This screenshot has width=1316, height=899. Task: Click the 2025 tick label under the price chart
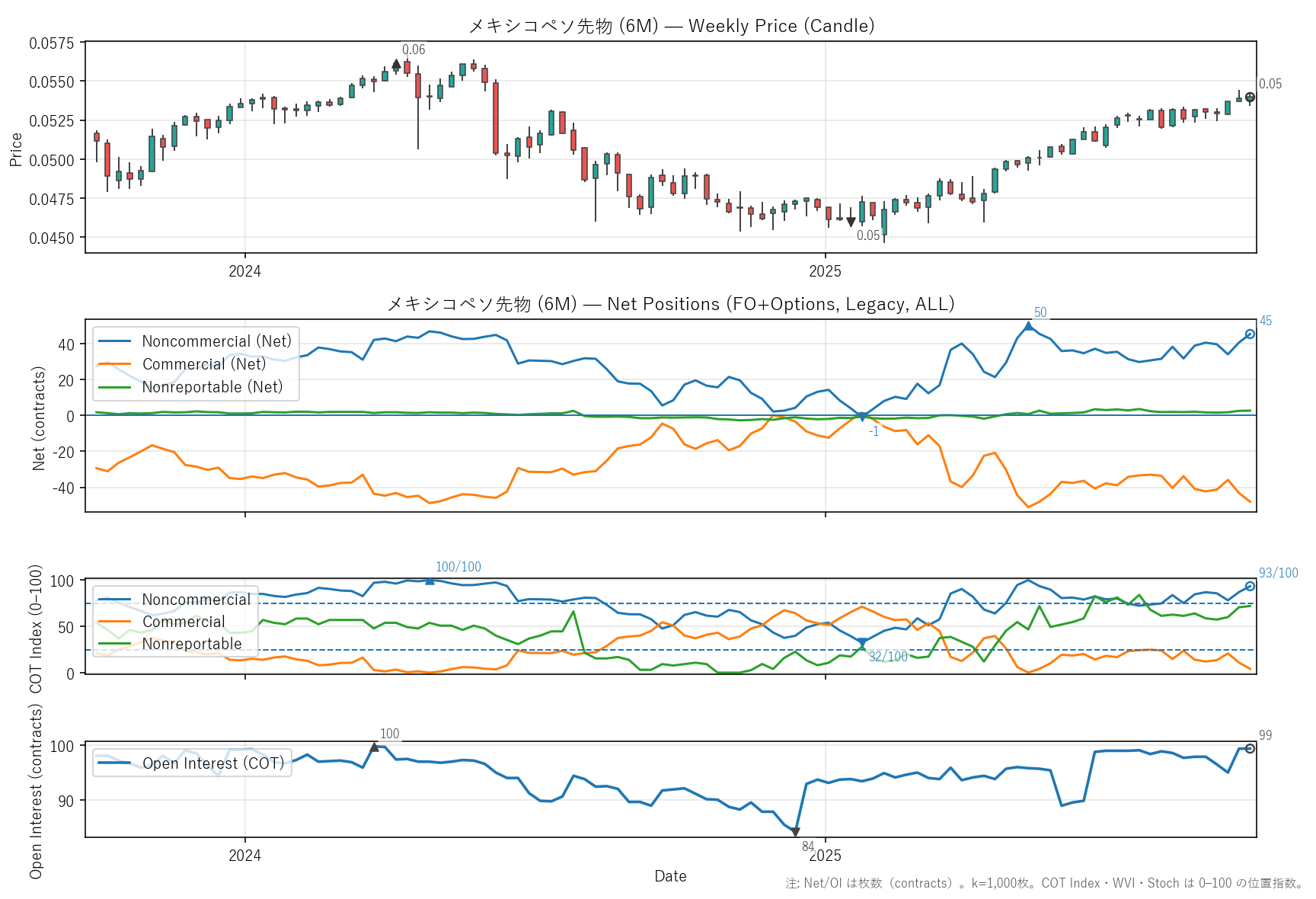(x=825, y=271)
